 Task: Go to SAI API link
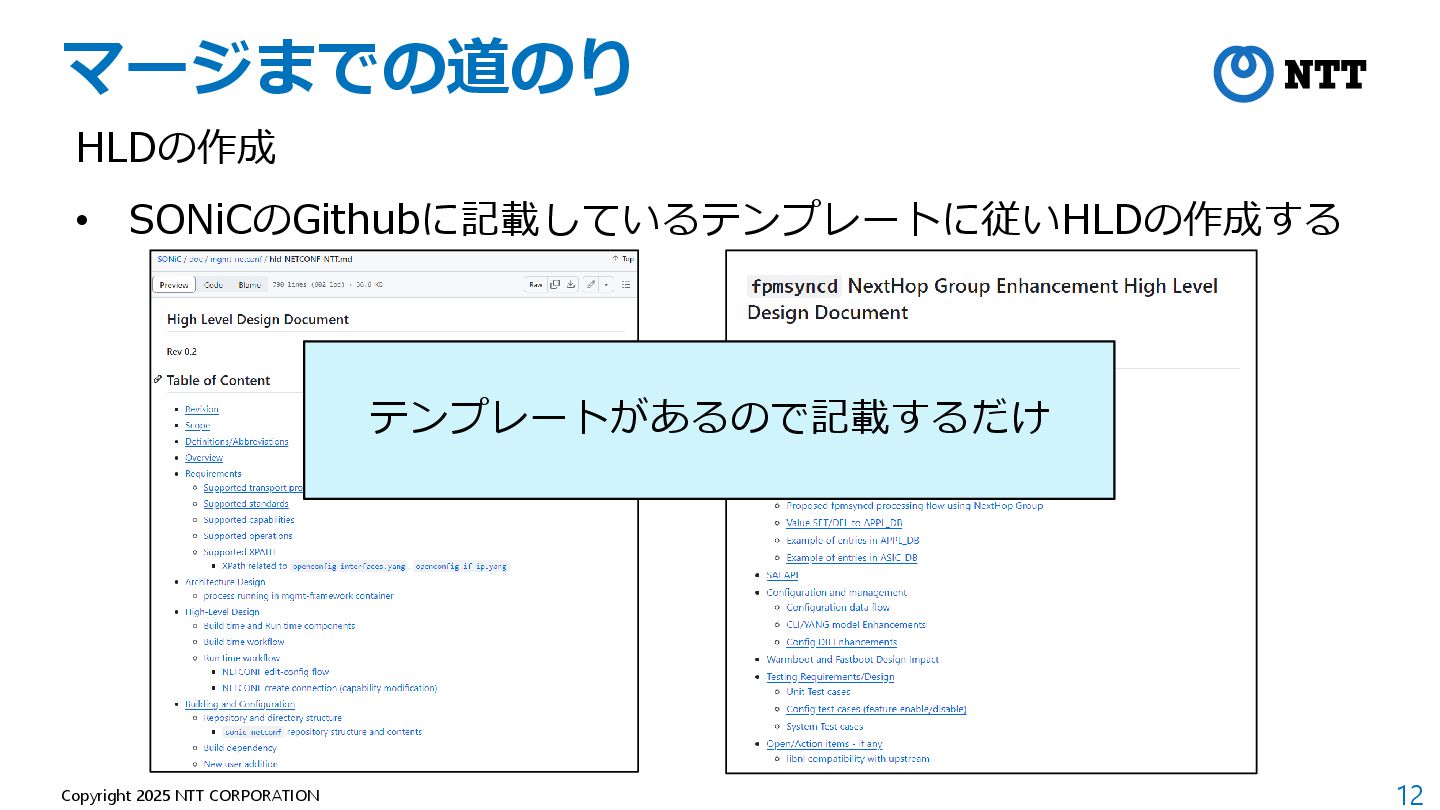pyautogui.click(x=782, y=575)
